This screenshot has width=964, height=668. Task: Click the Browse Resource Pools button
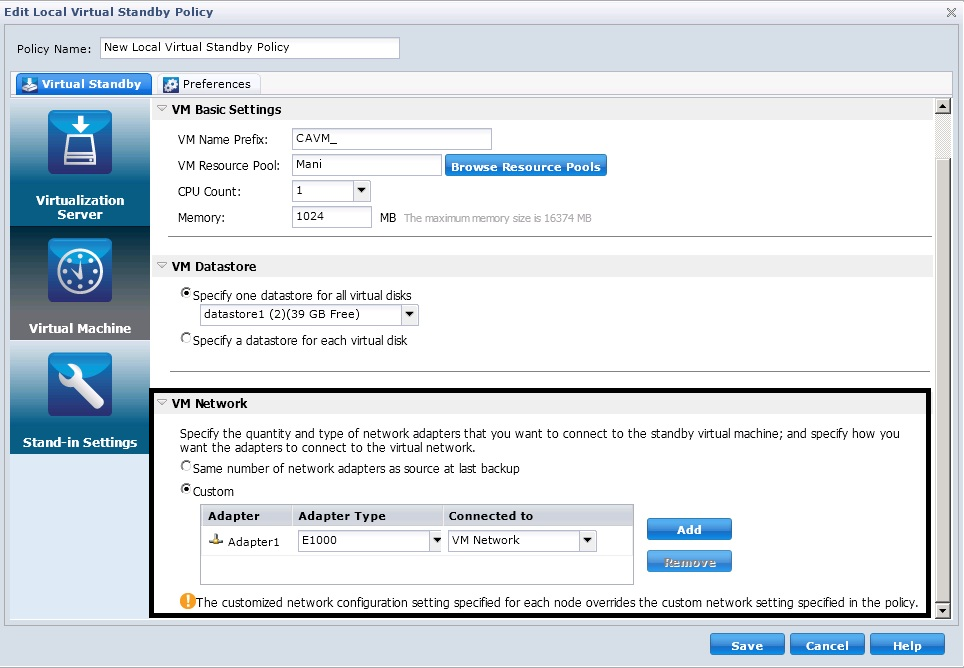526,165
